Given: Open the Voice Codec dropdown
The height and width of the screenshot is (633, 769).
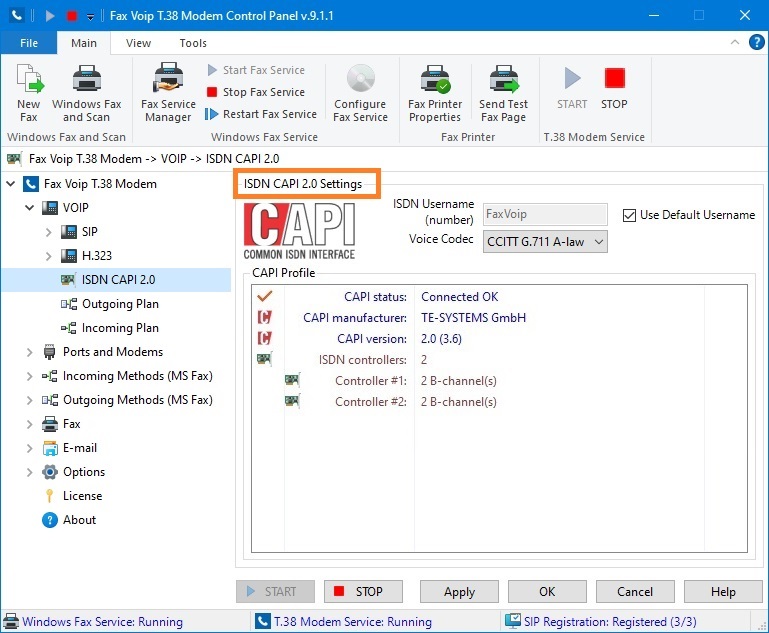Looking at the screenshot, I should pos(545,242).
